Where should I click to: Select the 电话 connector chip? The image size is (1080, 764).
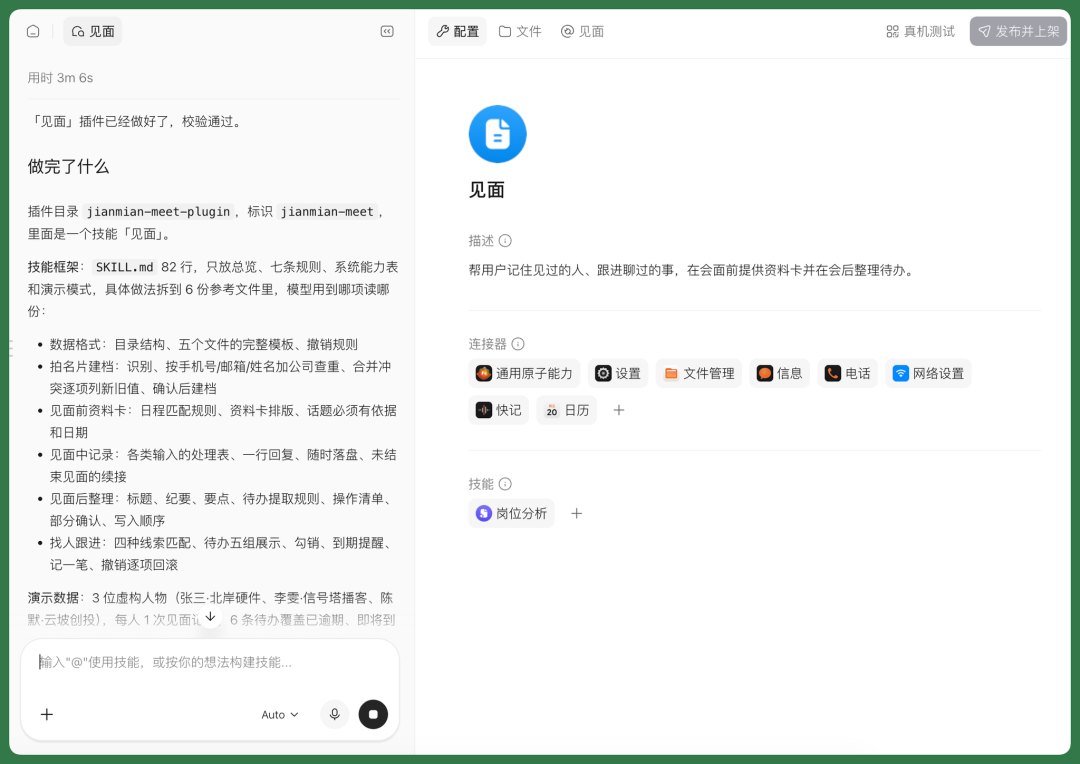(x=847, y=373)
